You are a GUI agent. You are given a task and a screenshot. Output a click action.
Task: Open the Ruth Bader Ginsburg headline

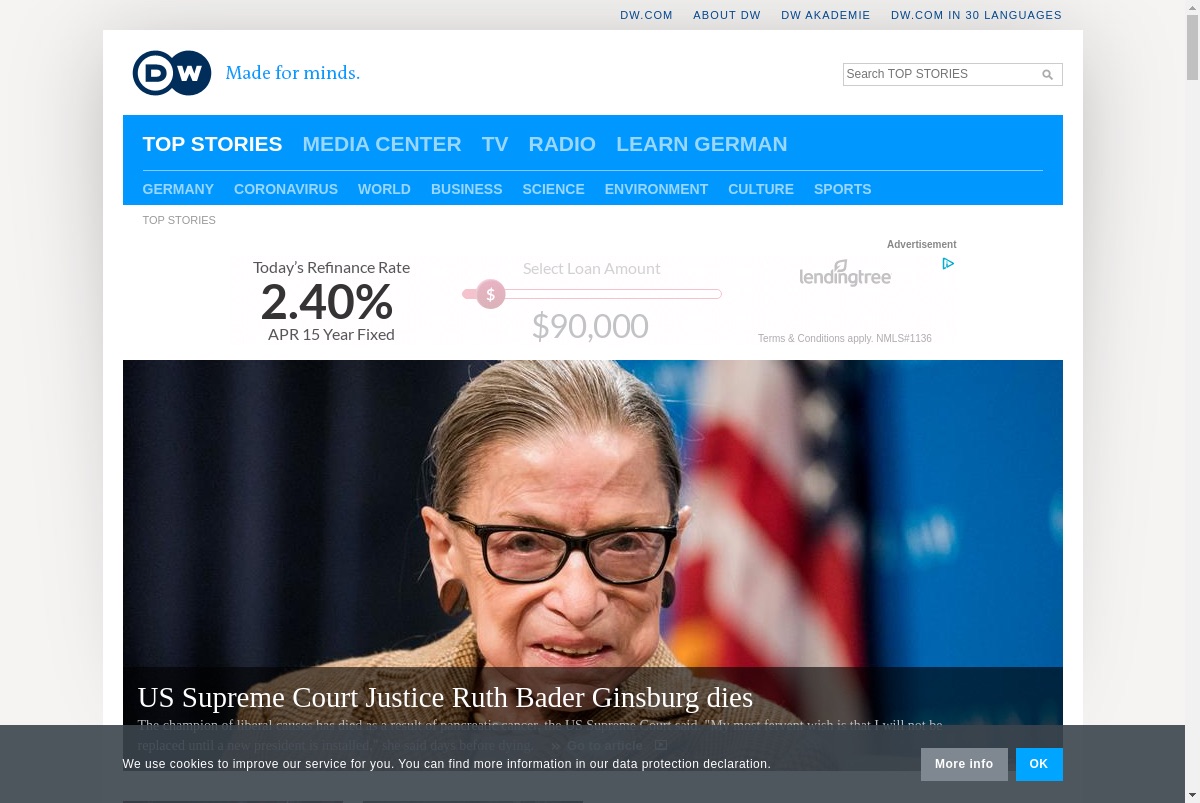click(445, 697)
